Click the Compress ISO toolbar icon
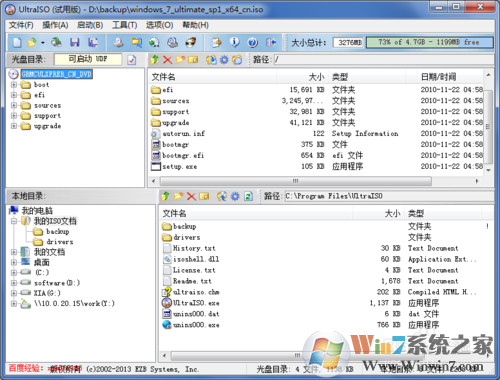The image size is (500, 380). click(x=154, y=42)
